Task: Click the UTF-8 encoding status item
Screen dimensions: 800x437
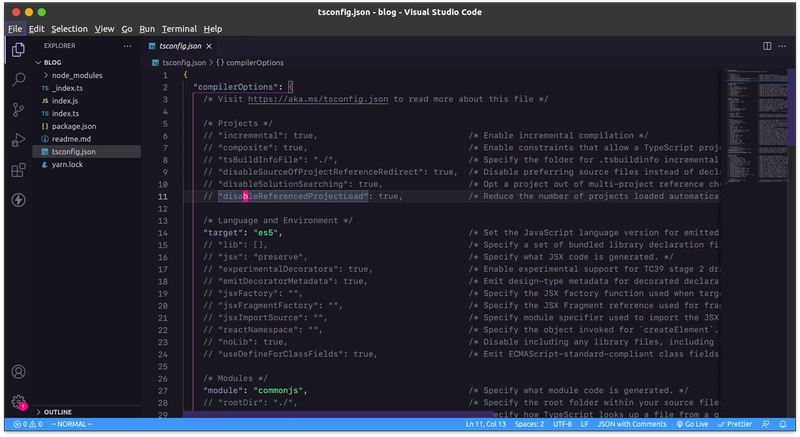Action: pyautogui.click(x=562, y=424)
